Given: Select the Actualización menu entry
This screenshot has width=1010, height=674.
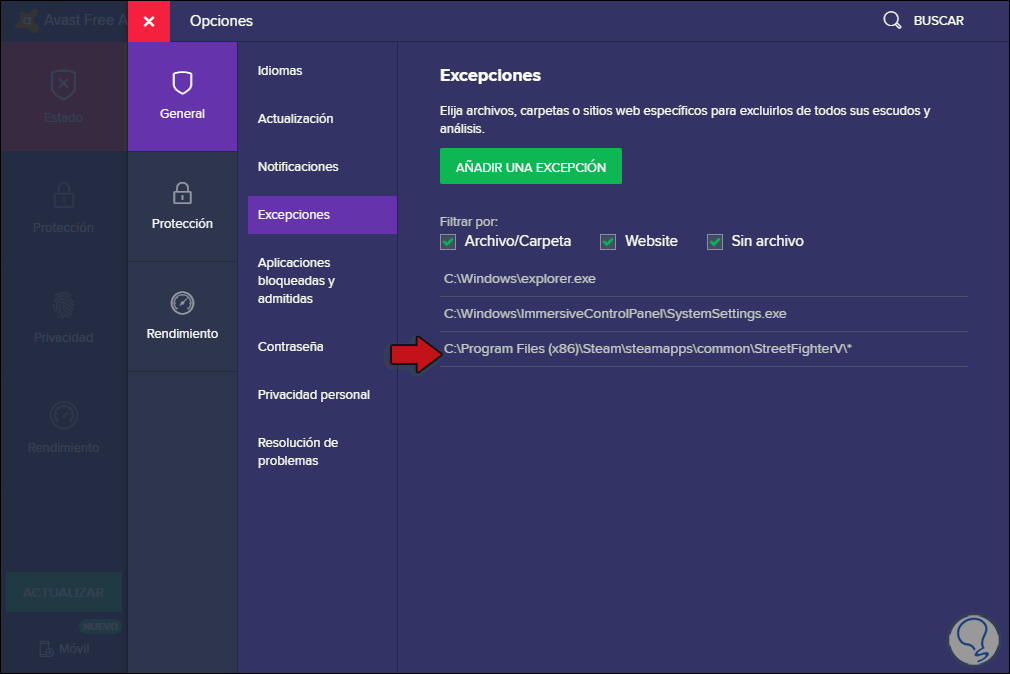Looking at the screenshot, I should click(x=295, y=119).
